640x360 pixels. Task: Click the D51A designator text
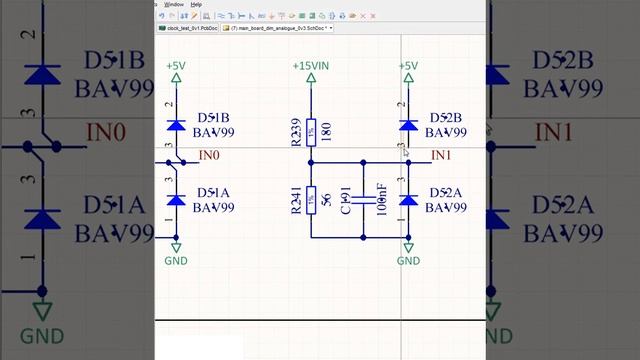tap(213, 193)
